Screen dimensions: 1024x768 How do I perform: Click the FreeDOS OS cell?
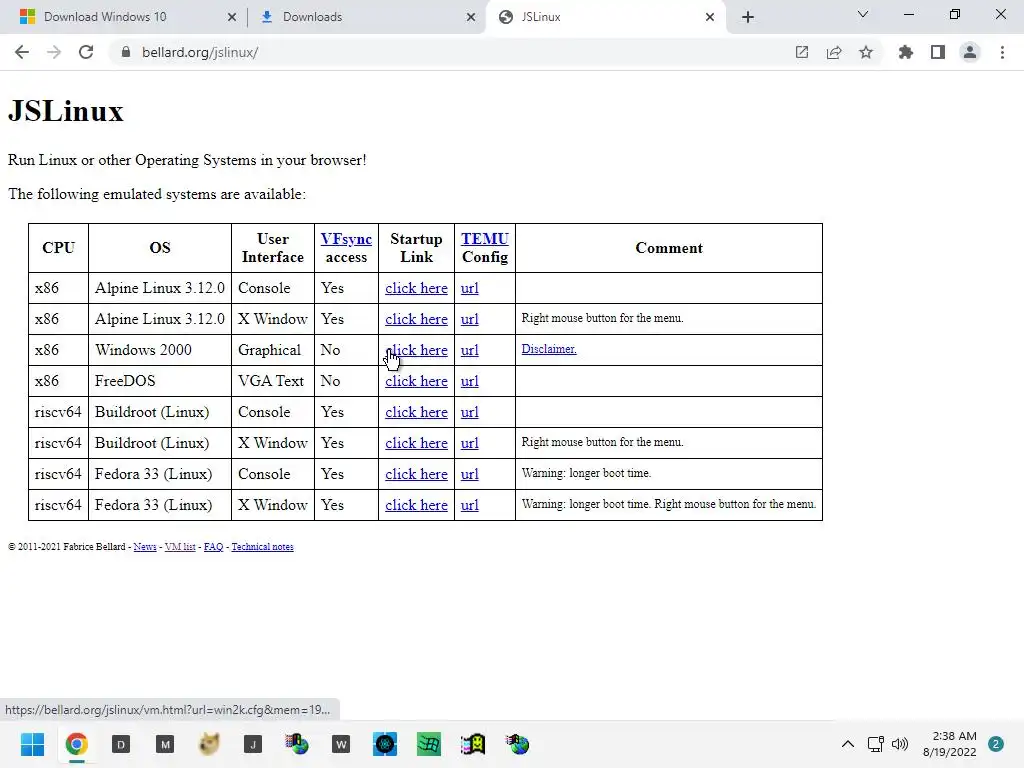click(160, 381)
